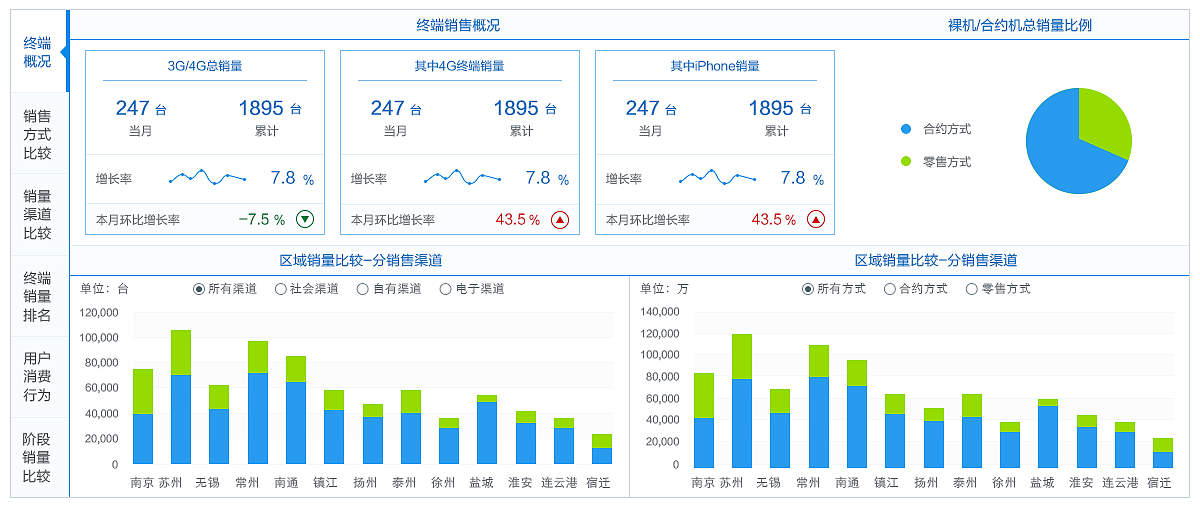The image size is (1200, 509).
Task: Open the 终端概况 sidebar tab
Action: click(x=38, y=52)
